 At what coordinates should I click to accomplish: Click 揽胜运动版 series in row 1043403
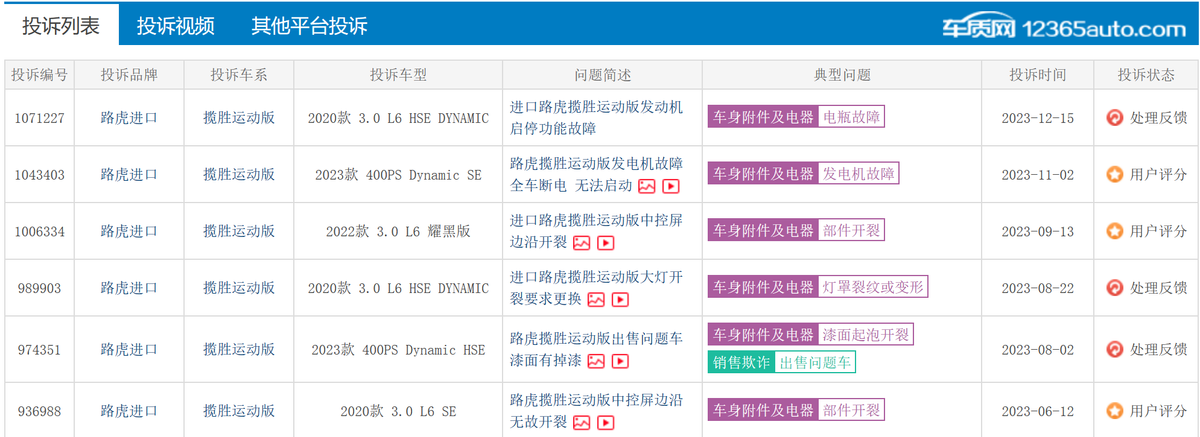click(239, 174)
